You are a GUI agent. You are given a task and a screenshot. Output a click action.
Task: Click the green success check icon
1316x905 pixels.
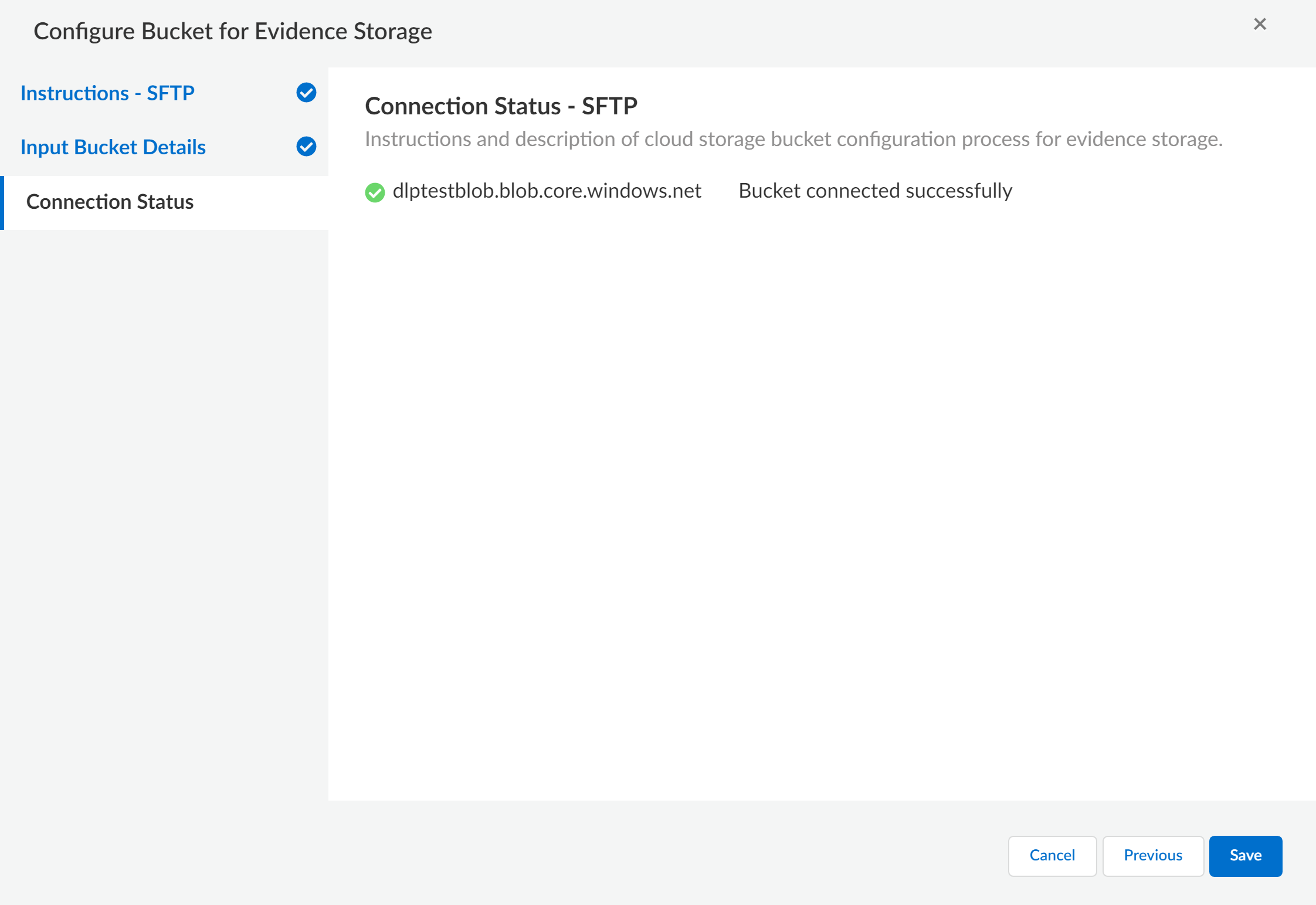(x=375, y=192)
